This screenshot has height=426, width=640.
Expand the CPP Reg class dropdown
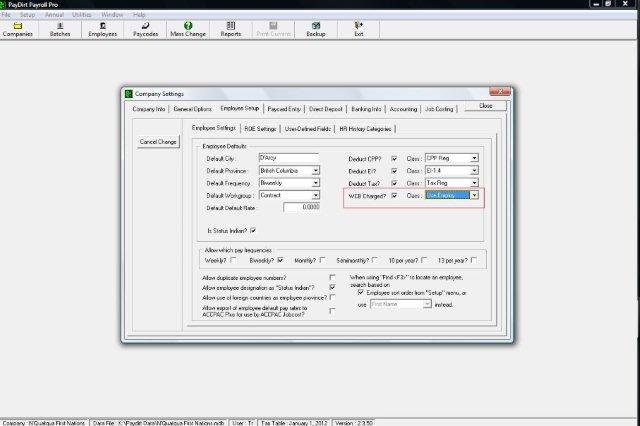point(474,158)
